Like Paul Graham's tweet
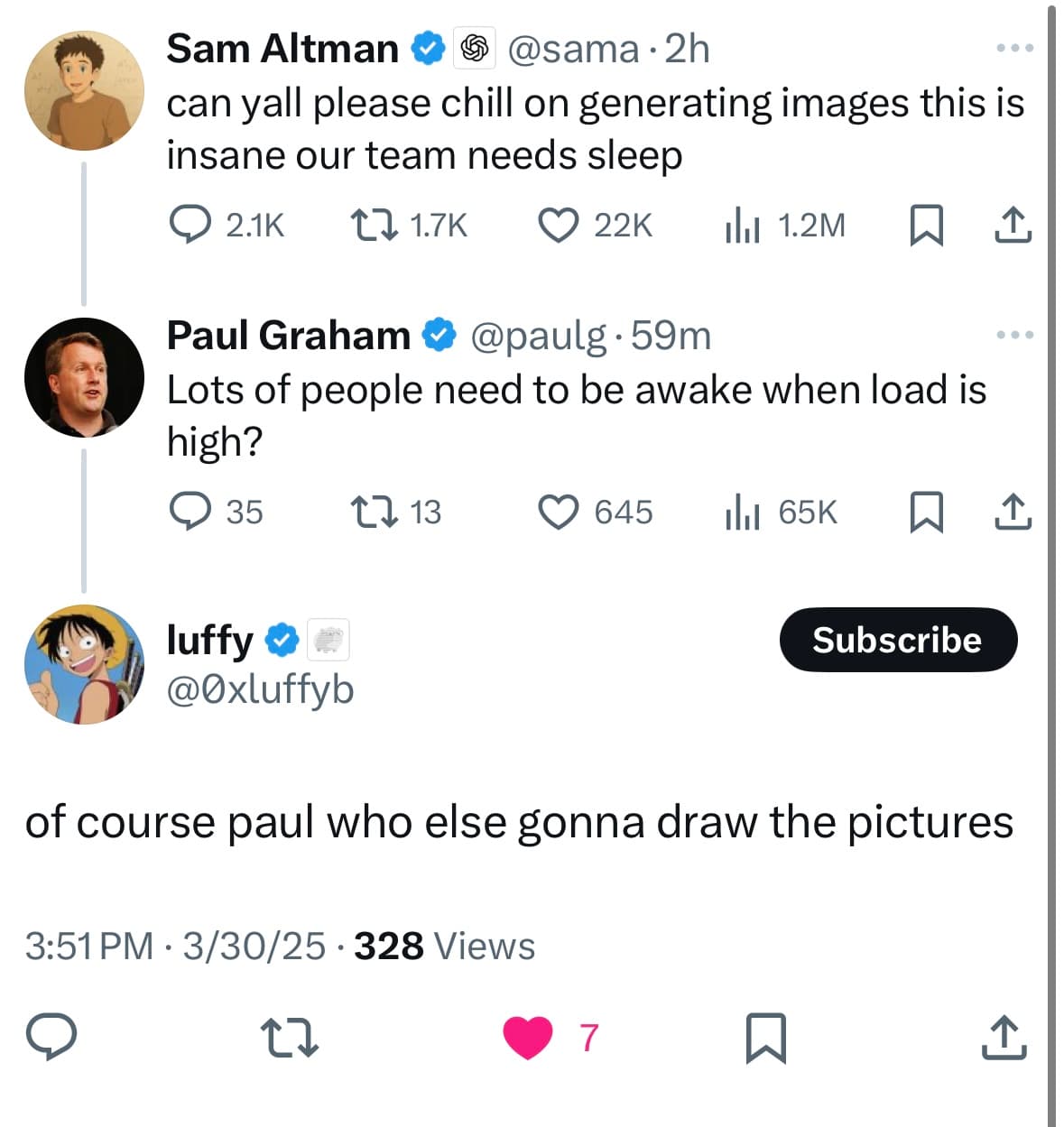 pyautogui.click(x=559, y=512)
